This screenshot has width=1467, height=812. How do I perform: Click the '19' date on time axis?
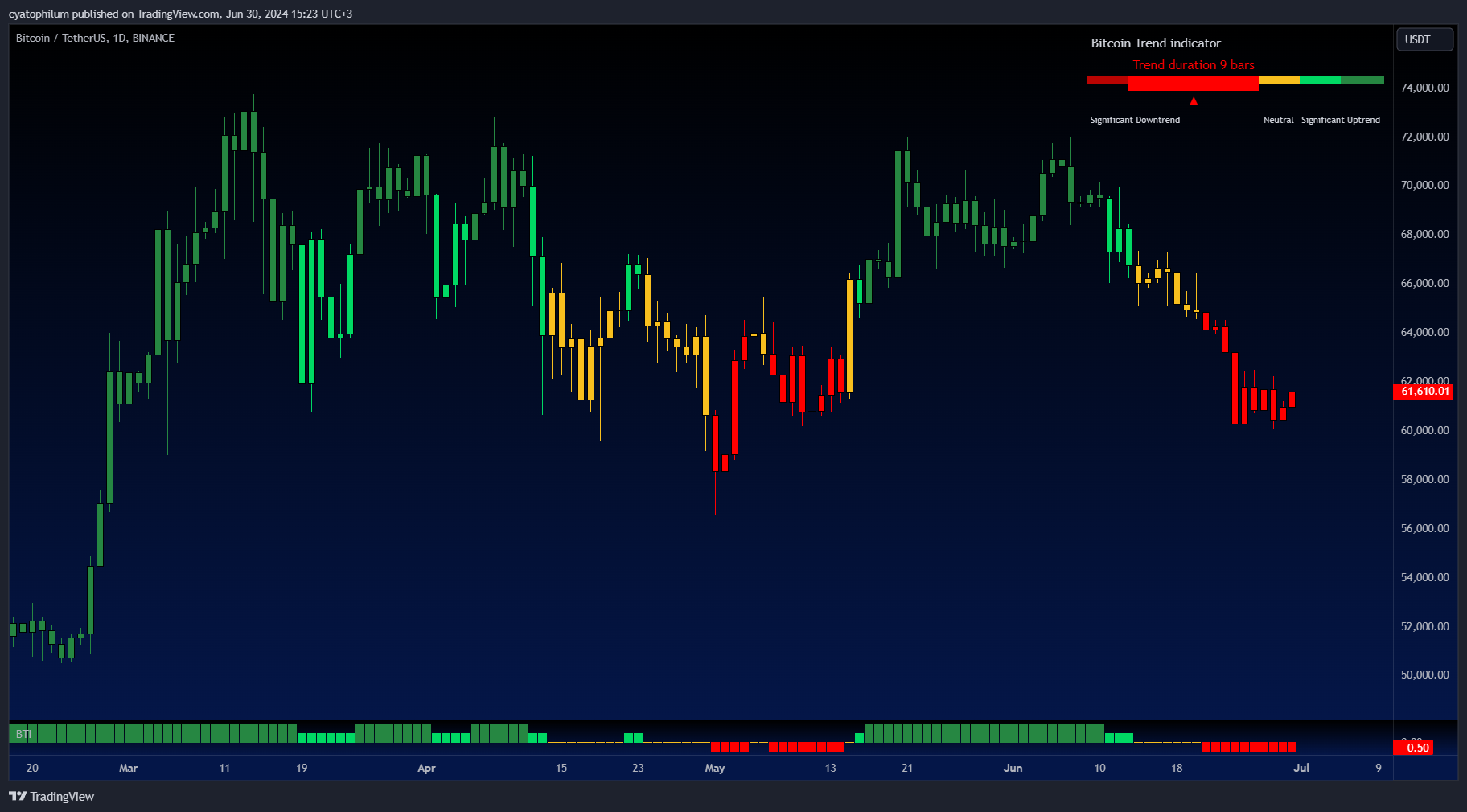tap(302, 768)
